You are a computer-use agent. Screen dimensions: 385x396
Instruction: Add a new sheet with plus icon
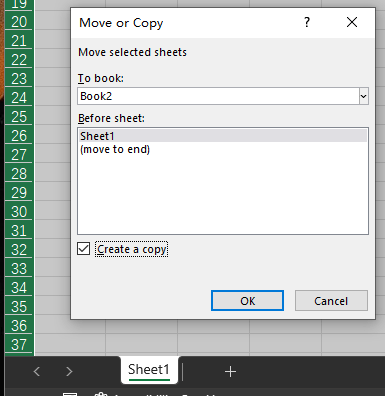(x=230, y=371)
